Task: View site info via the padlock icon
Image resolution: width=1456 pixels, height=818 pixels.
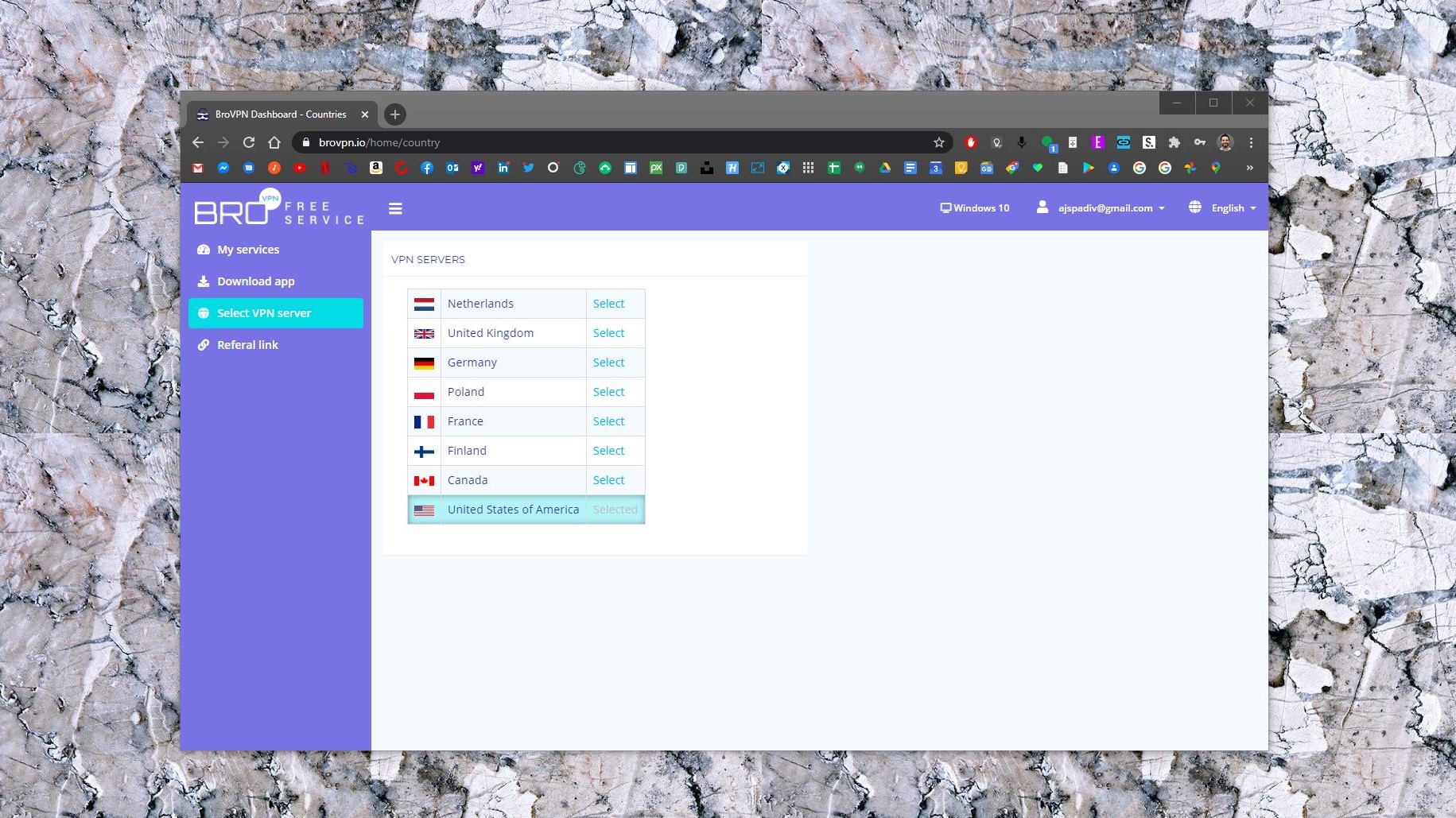Action: pyautogui.click(x=306, y=142)
